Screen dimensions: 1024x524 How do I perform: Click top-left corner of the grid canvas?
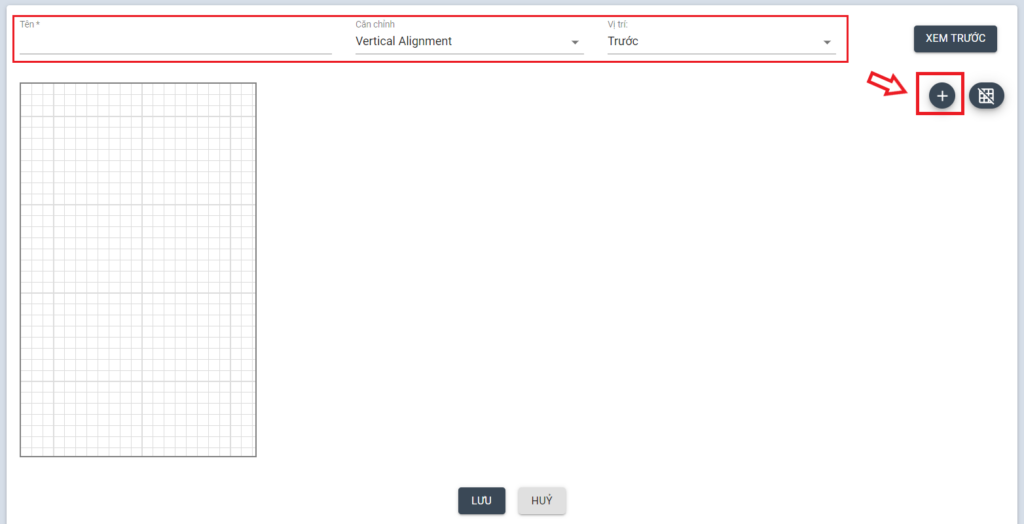22,85
